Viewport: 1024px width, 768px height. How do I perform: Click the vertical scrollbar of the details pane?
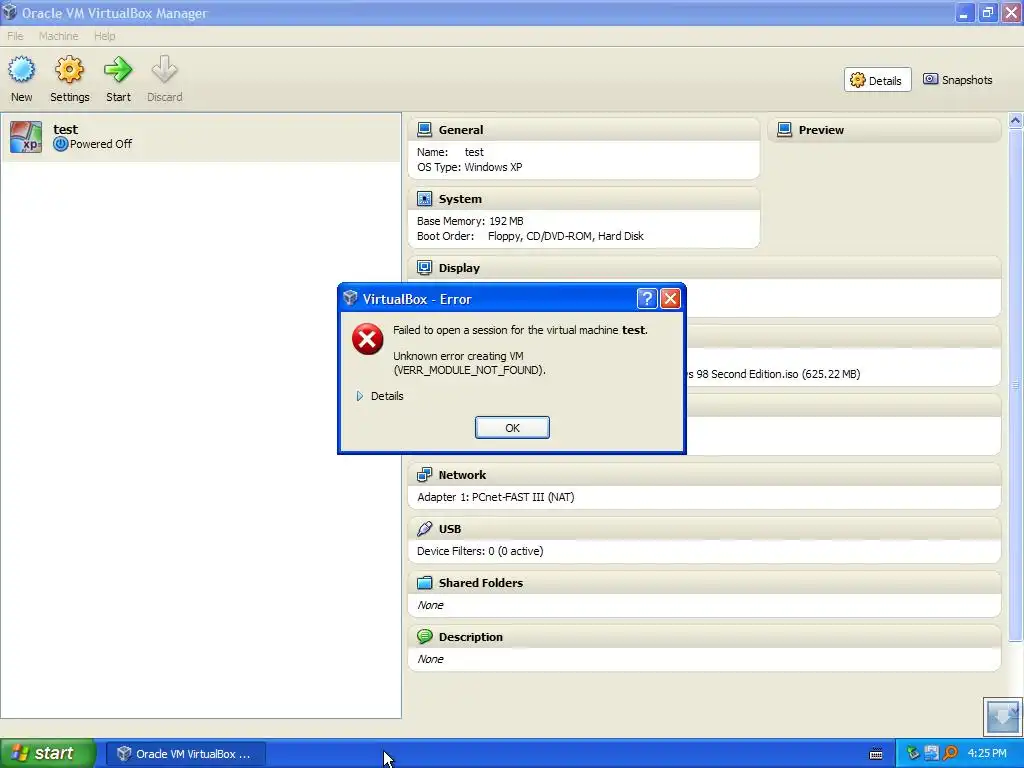coord(1015,385)
